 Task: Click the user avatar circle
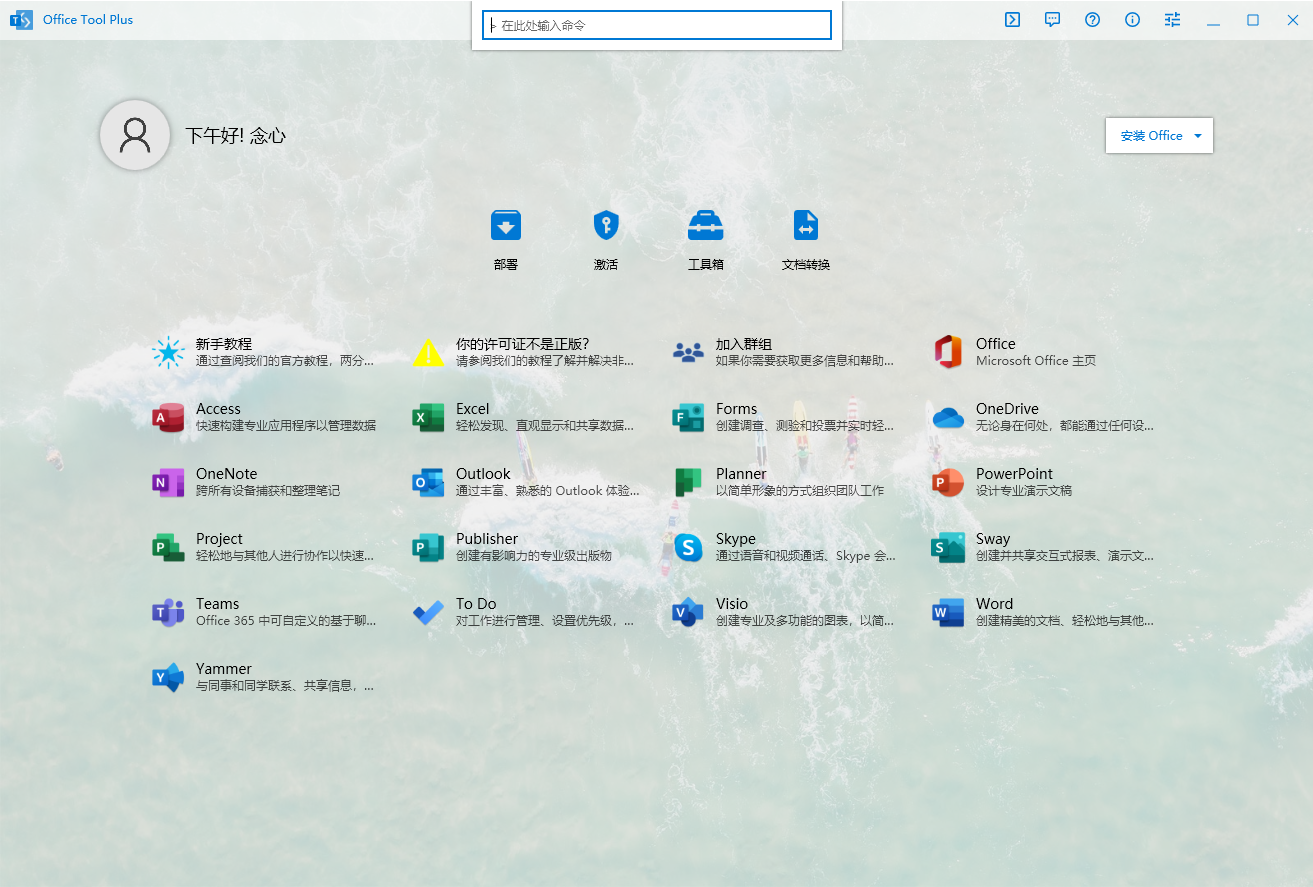[134, 135]
